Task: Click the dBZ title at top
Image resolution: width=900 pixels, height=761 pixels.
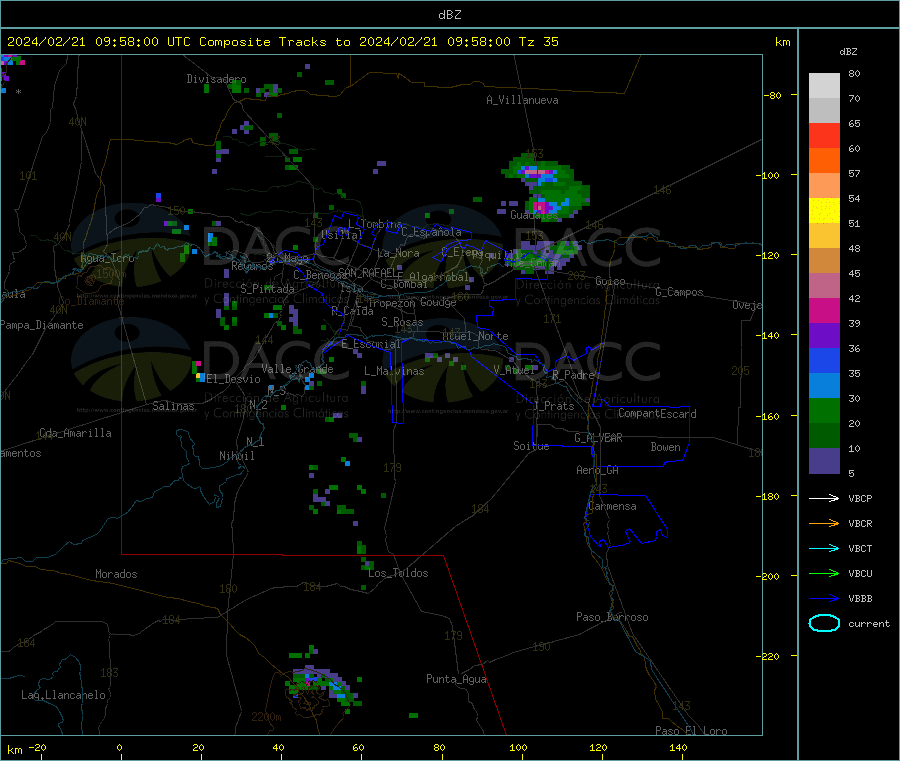Action: coord(449,15)
